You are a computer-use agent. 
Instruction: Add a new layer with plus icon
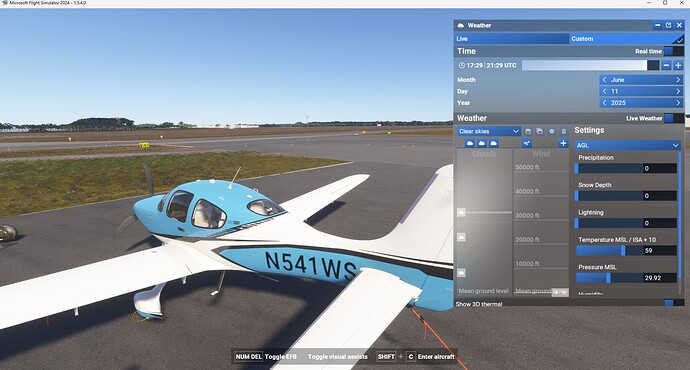(x=563, y=143)
